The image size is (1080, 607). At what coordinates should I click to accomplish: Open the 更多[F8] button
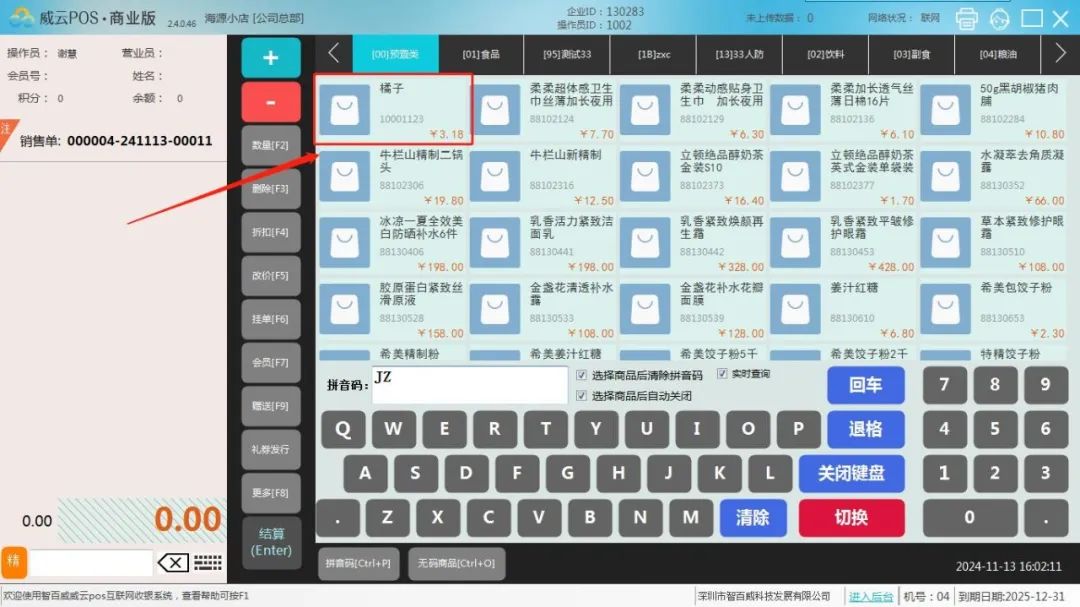coord(271,493)
